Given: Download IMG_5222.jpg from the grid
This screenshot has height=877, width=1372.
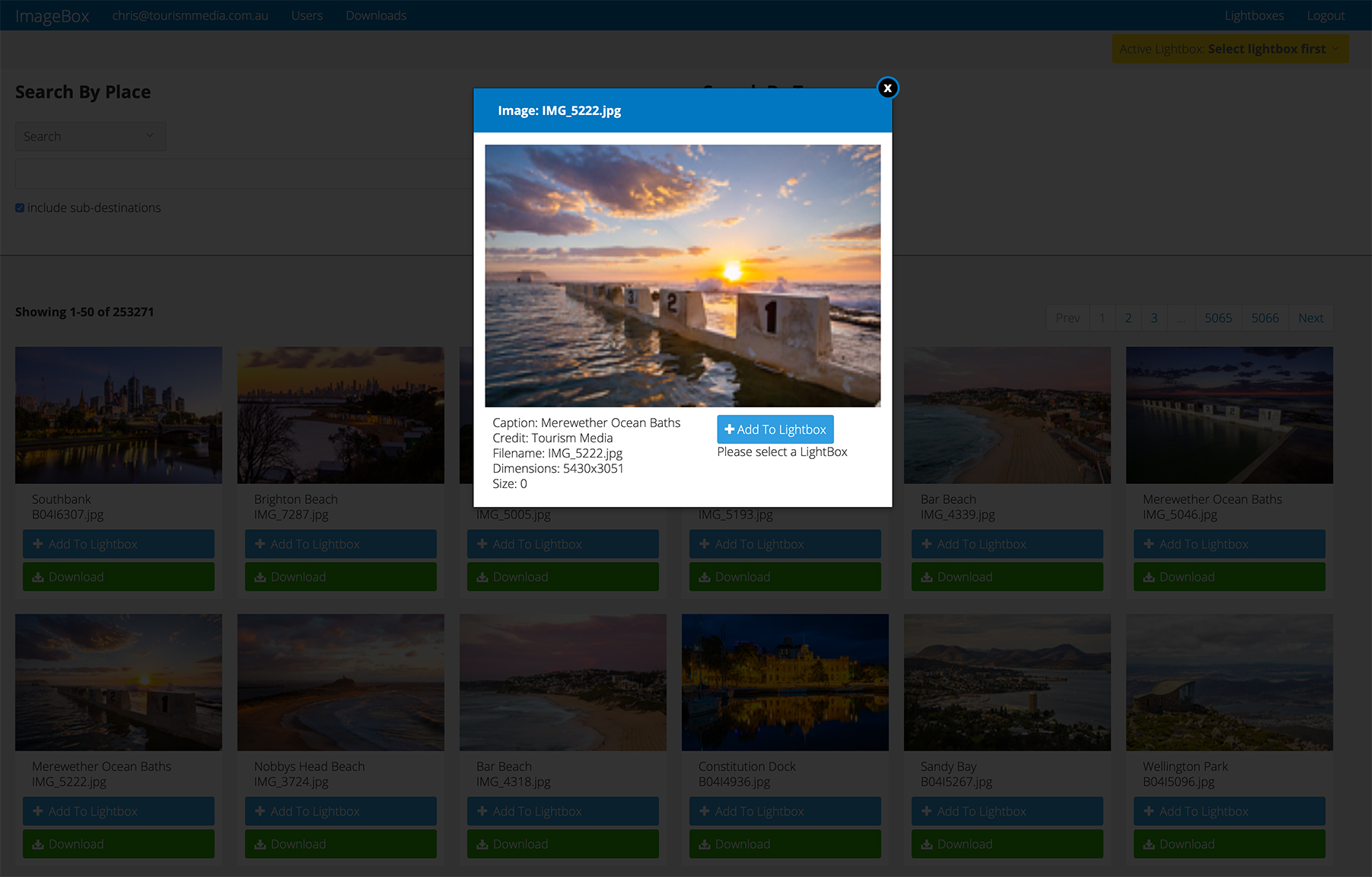Looking at the screenshot, I should coord(119,844).
